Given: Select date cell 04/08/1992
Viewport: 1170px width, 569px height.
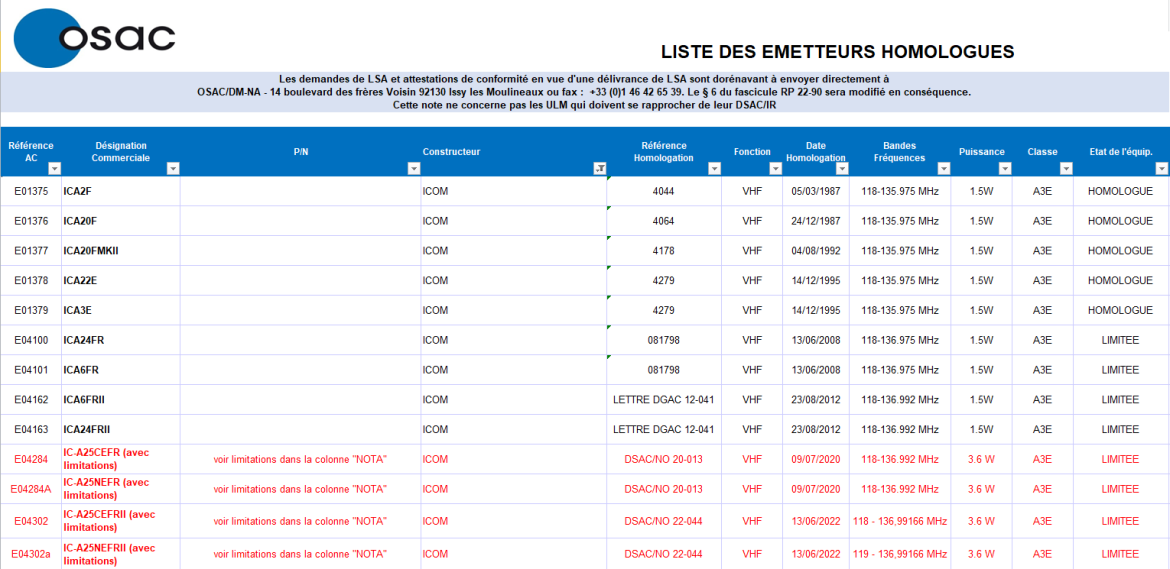Looking at the screenshot, I should click(x=816, y=251).
